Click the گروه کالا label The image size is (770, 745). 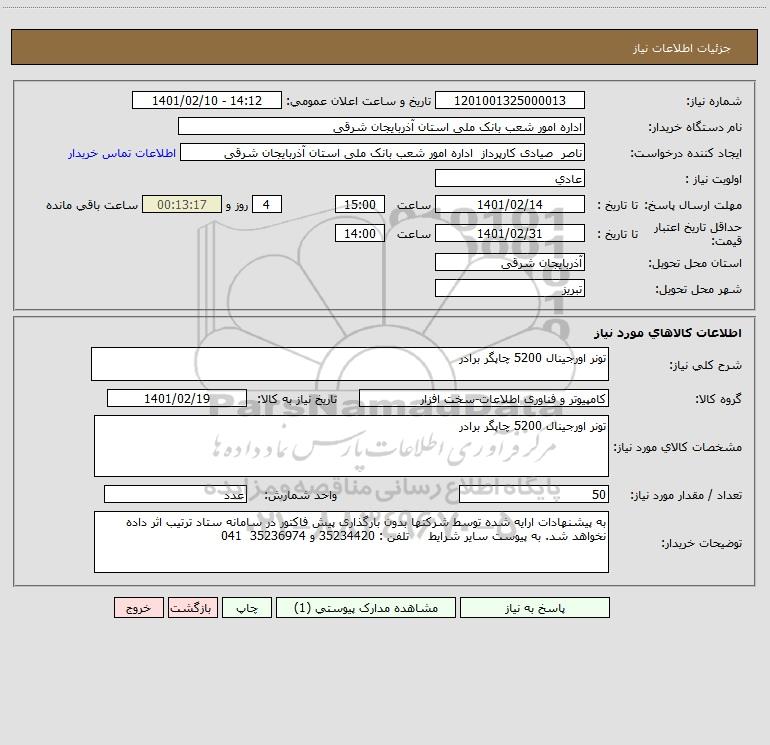click(719, 399)
